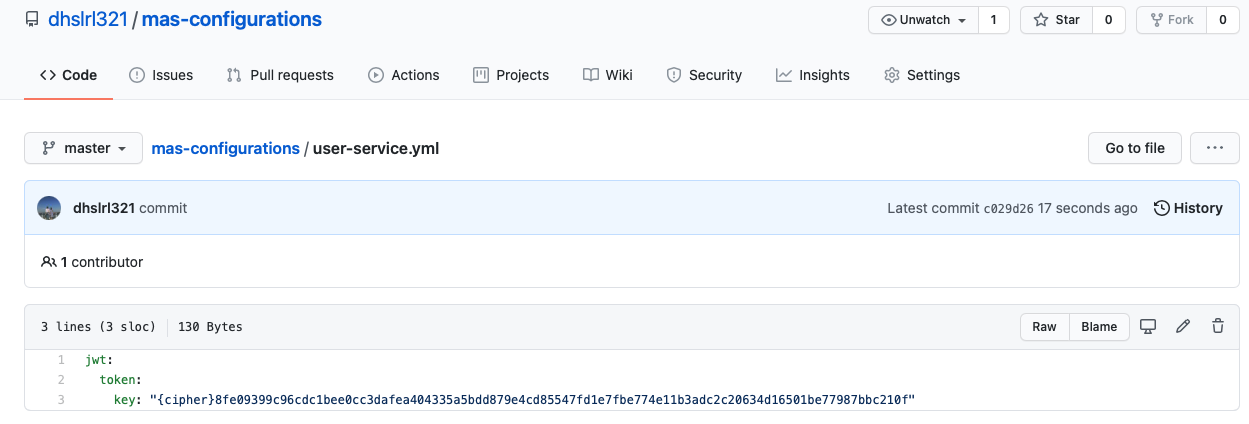Click user-service.yml file name
Viewport: 1249px width, 424px height.
[x=376, y=148]
